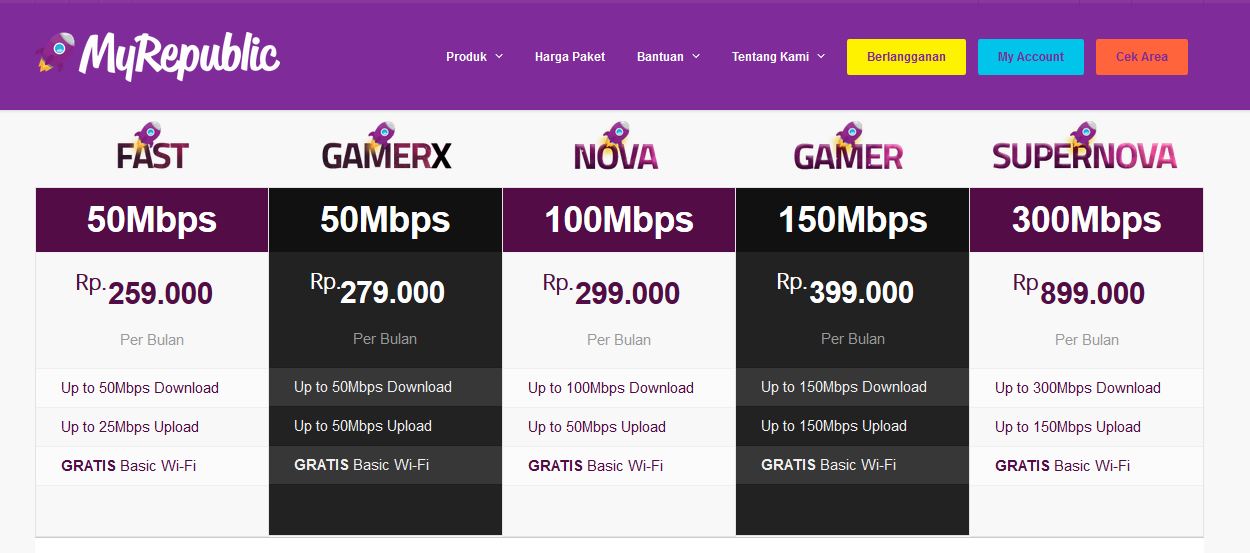Select the 50Mbps FAST plan header

tap(152, 220)
